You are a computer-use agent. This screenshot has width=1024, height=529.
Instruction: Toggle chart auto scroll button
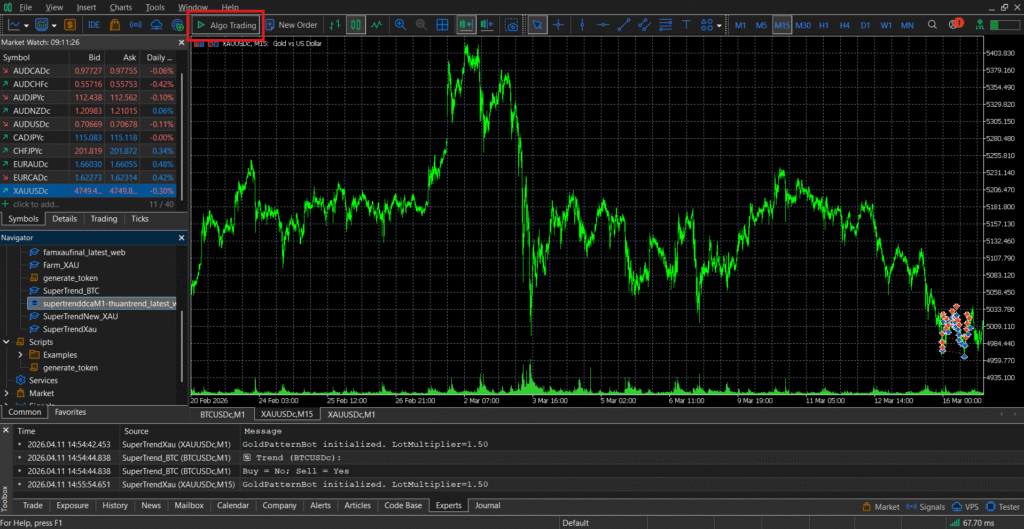(x=465, y=24)
